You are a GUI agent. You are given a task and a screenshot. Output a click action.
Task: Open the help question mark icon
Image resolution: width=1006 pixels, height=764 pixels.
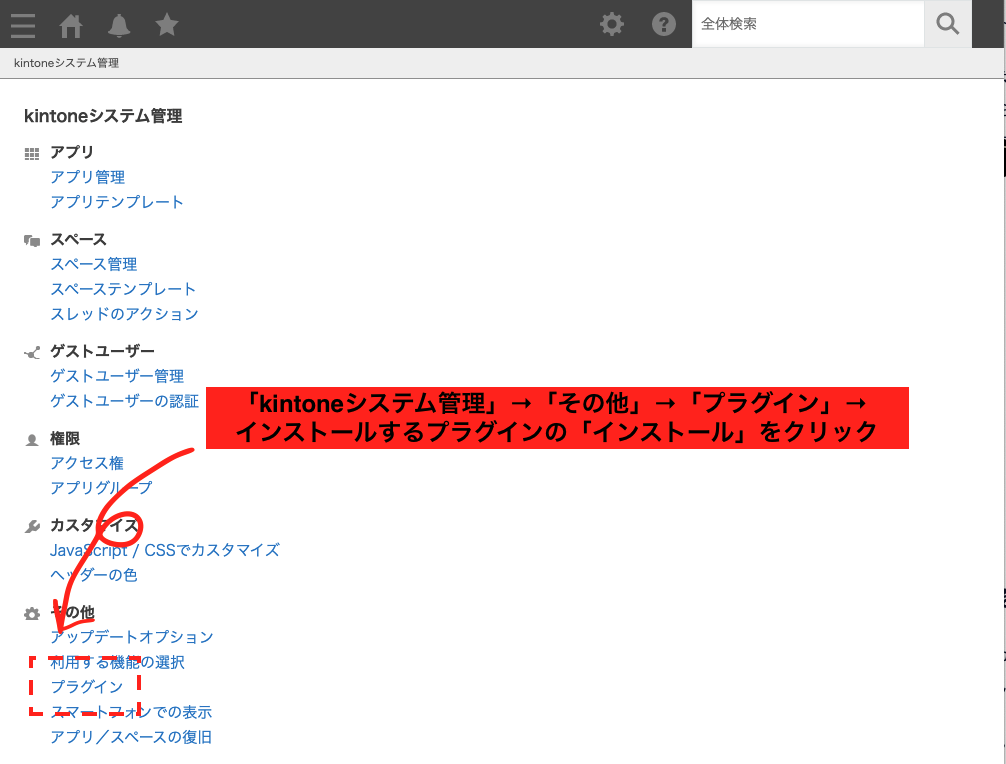pyautogui.click(x=663, y=24)
